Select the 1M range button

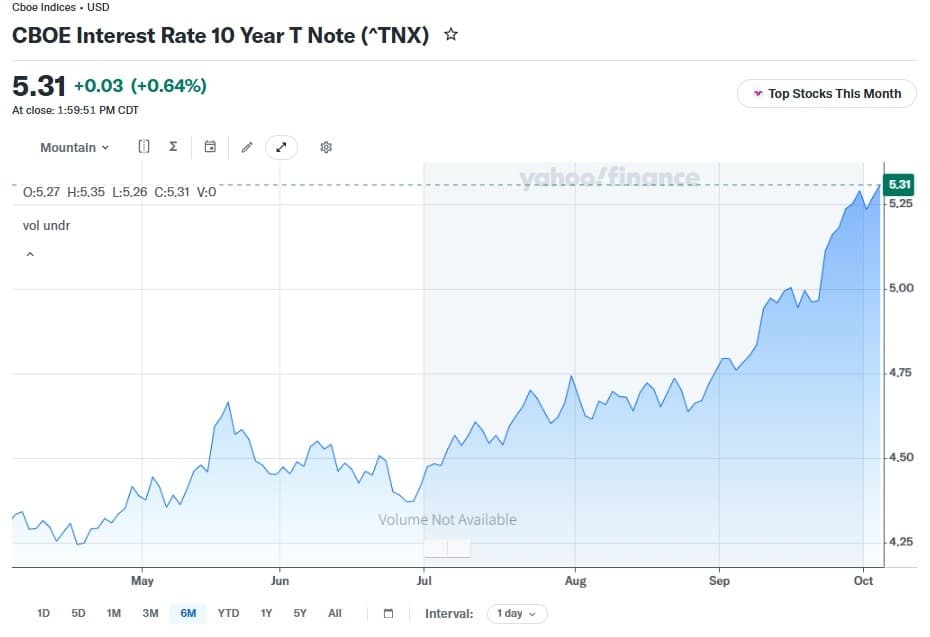coord(113,613)
